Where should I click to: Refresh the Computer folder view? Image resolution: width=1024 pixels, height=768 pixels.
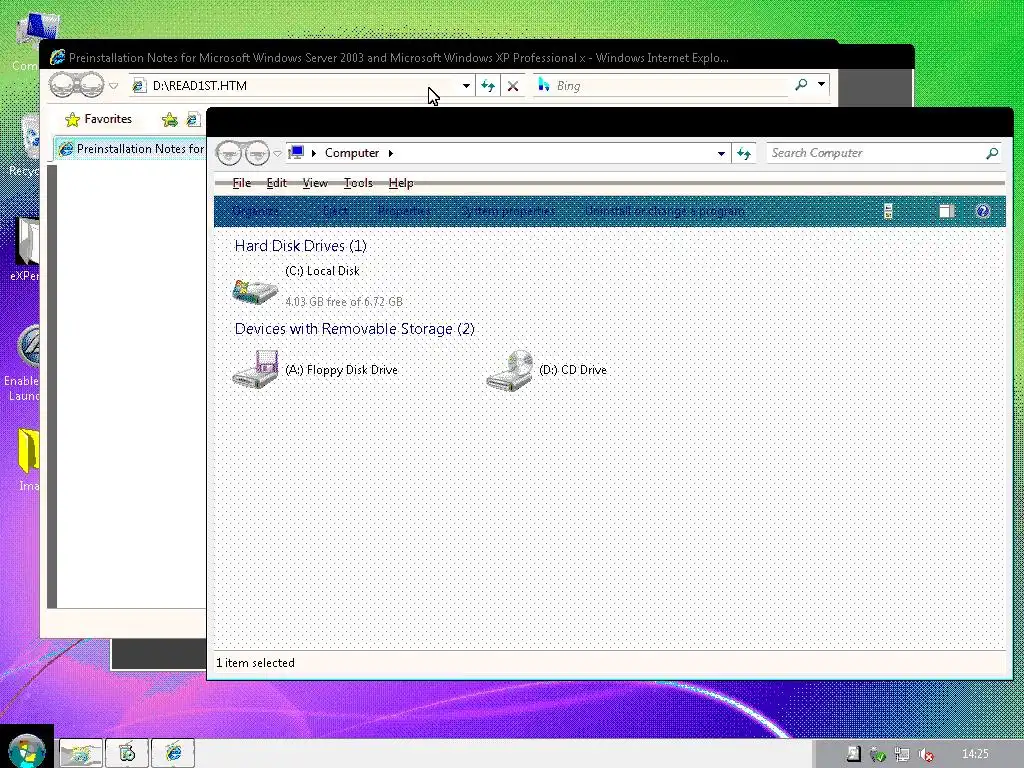point(744,153)
